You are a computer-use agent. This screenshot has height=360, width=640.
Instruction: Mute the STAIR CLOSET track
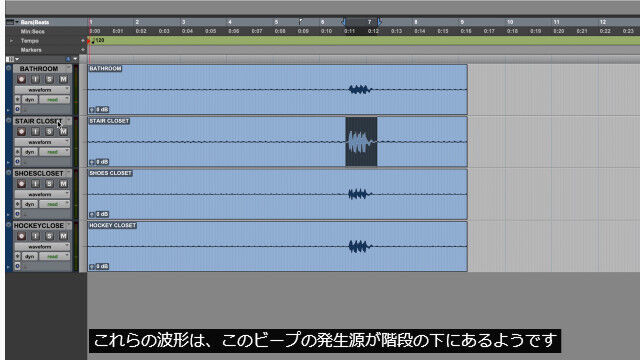[x=63, y=131]
